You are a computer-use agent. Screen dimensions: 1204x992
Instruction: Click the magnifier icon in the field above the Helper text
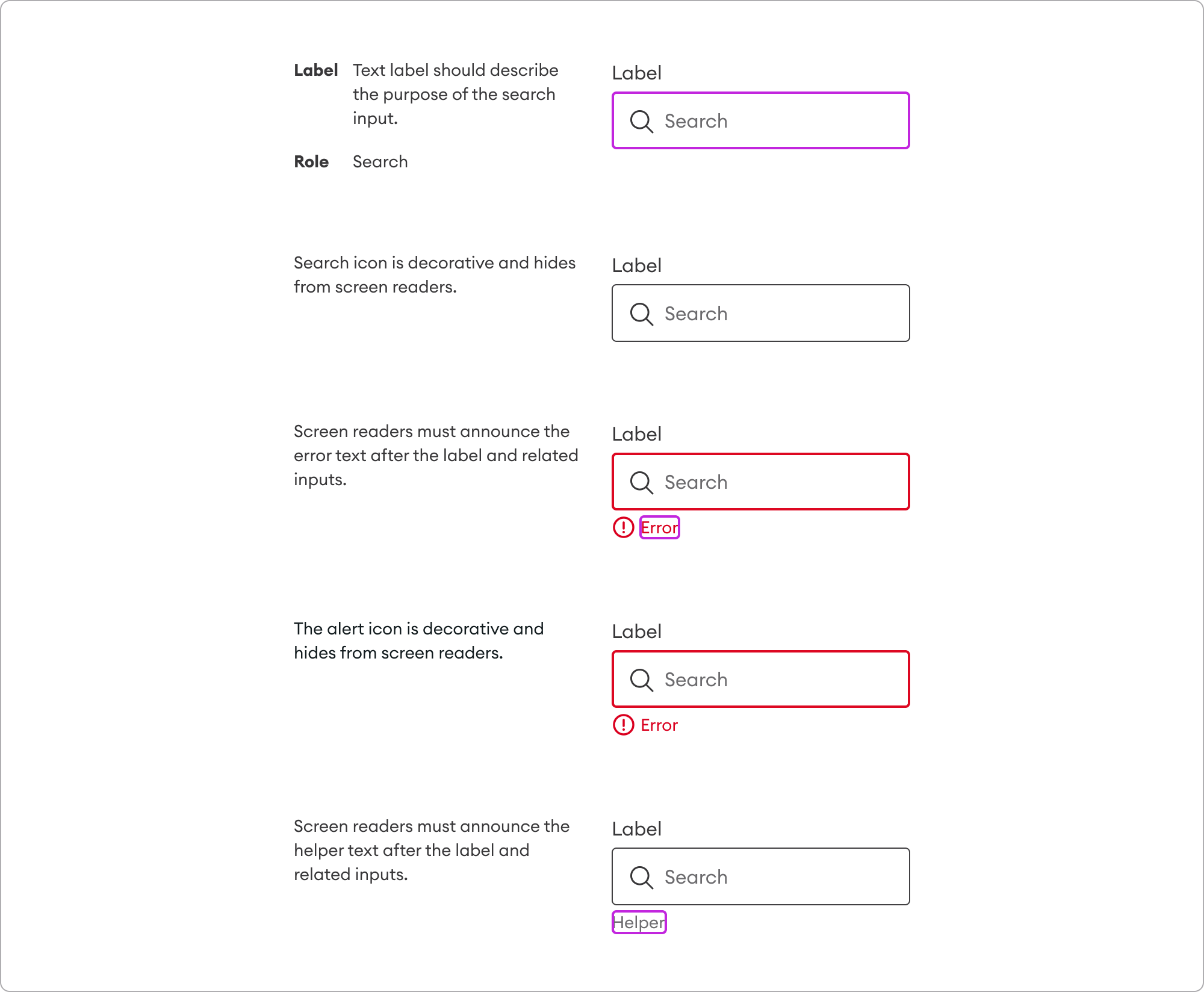641,877
